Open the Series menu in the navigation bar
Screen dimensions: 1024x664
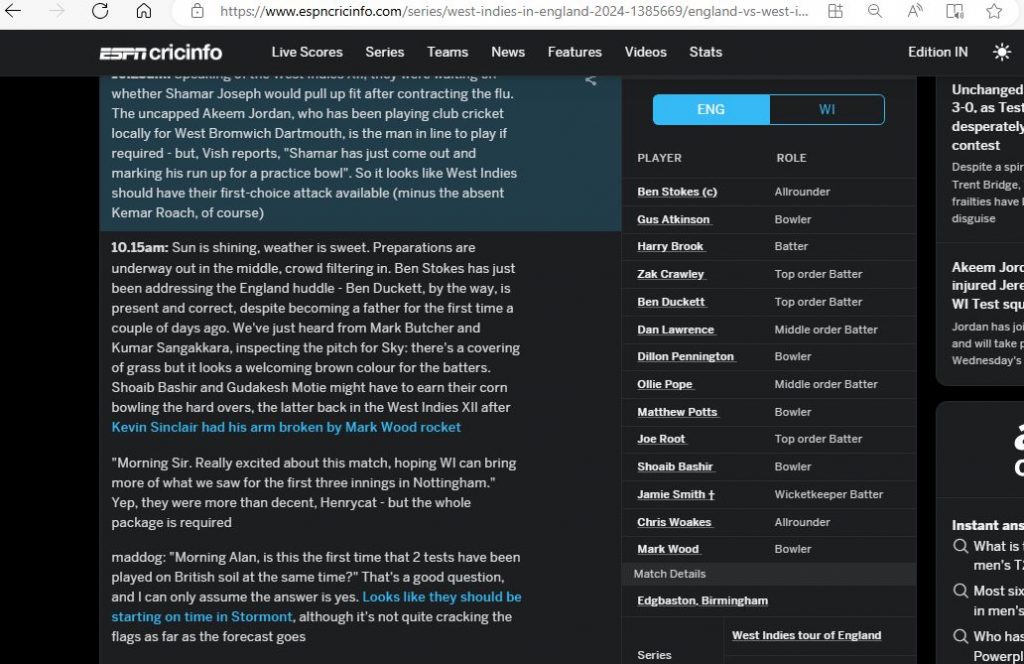point(384,52)
